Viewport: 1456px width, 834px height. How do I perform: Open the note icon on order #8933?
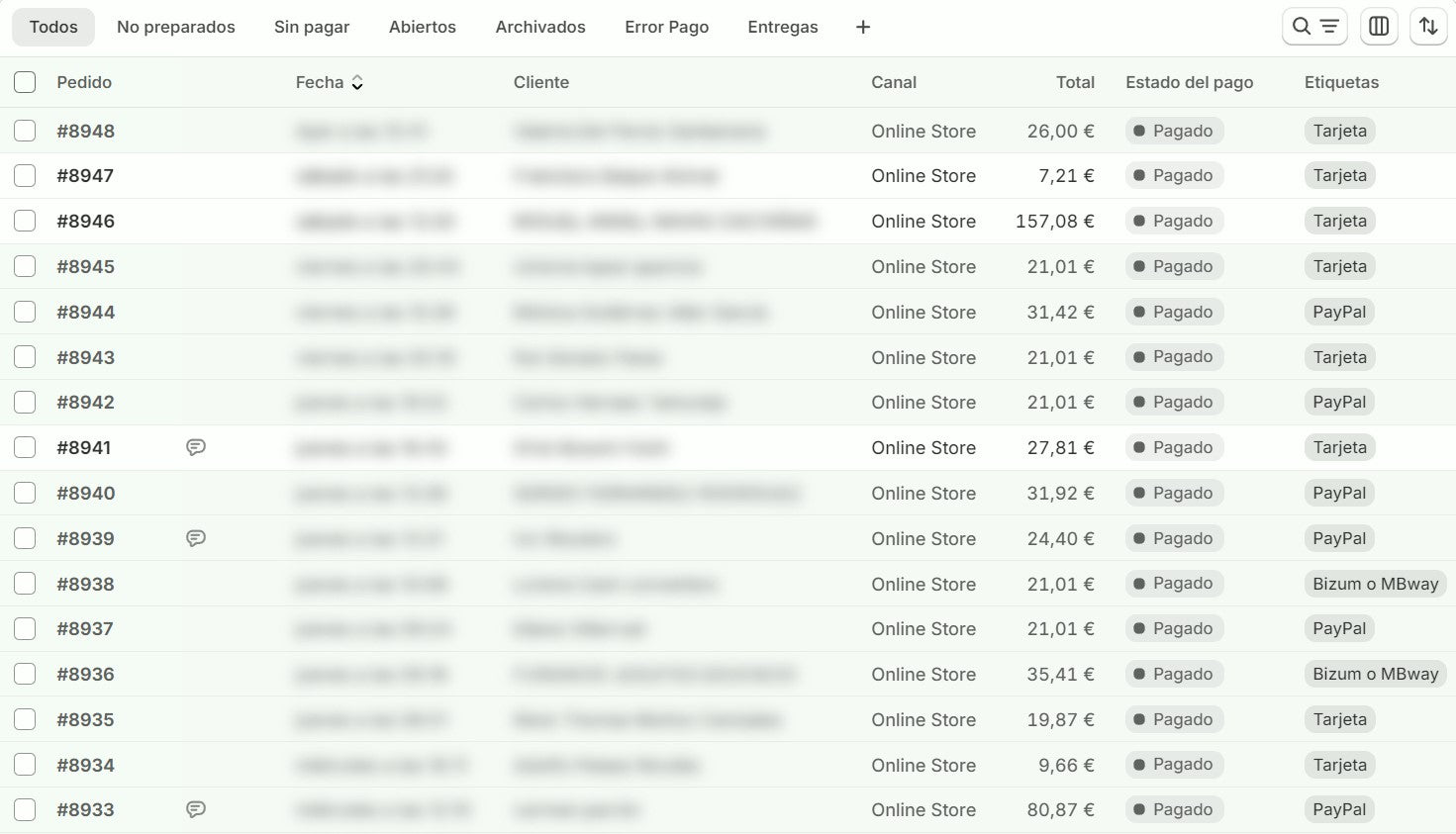[196, 810]
